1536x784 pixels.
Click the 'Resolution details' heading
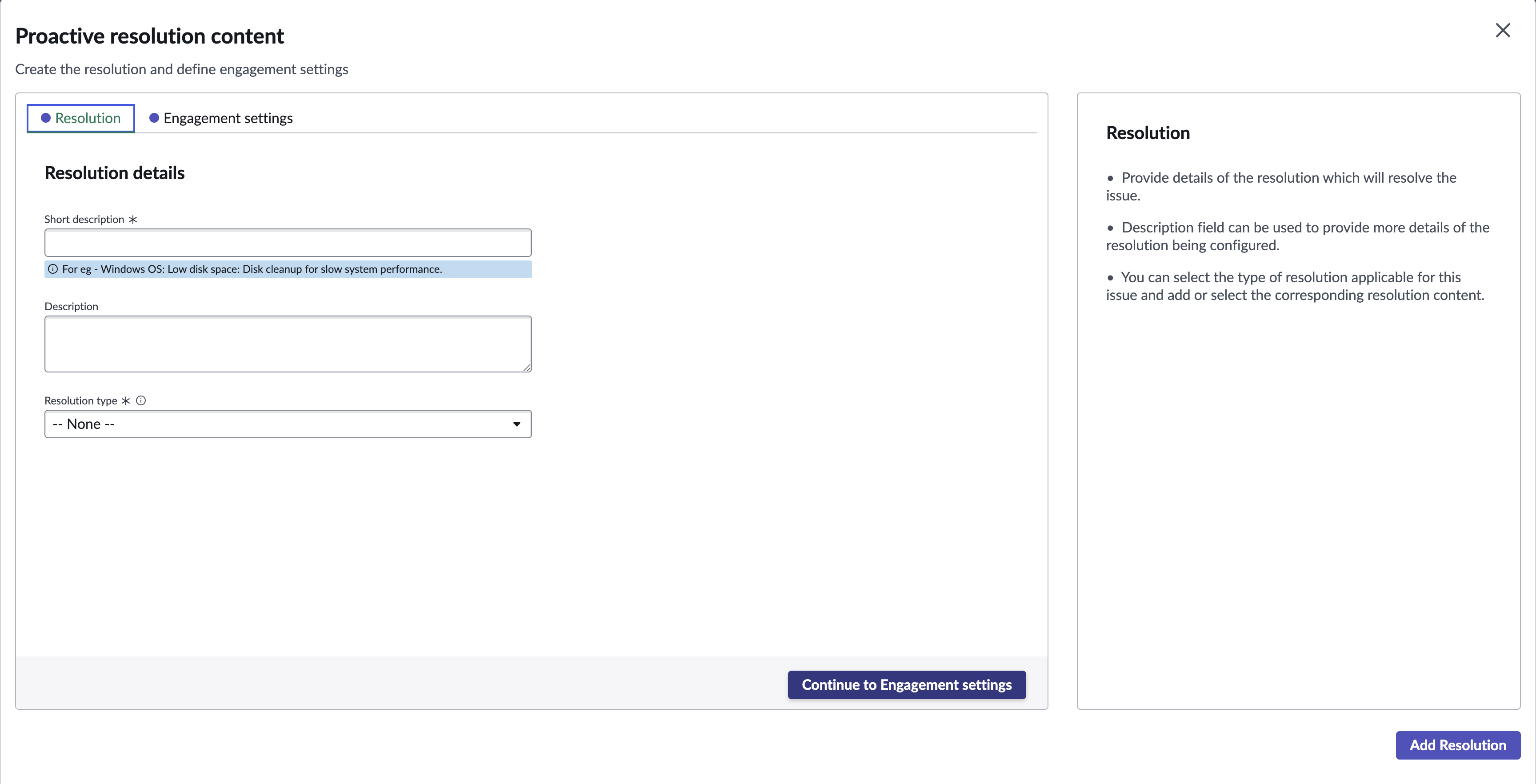115,173
